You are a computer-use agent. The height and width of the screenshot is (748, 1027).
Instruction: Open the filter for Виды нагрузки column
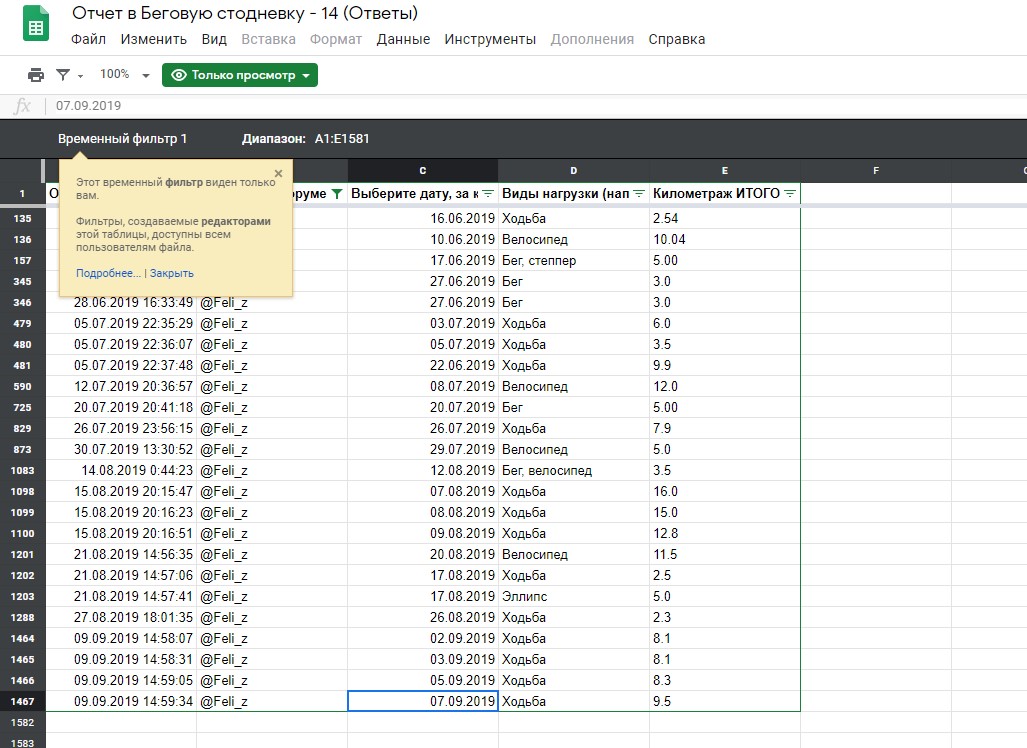[639, 193]
